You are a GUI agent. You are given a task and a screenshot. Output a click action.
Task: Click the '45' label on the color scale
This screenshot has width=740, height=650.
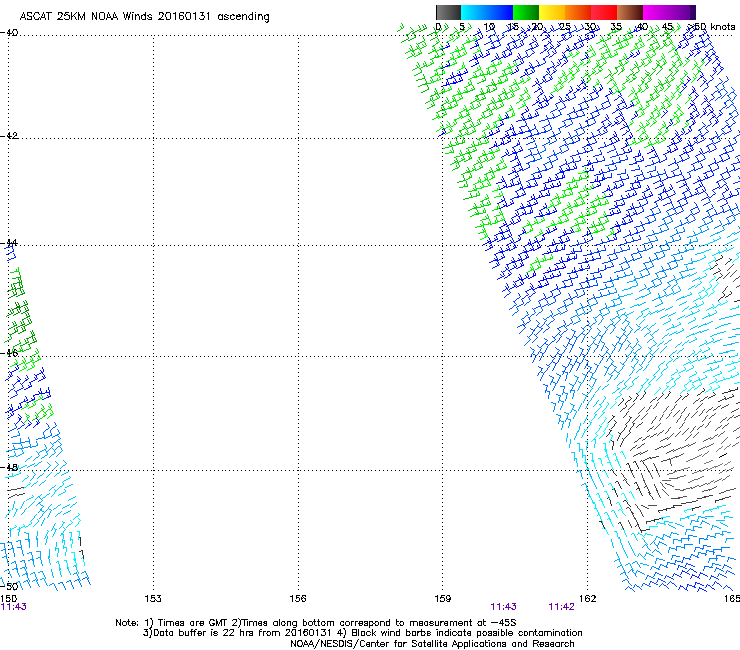[x=667, y=27]
